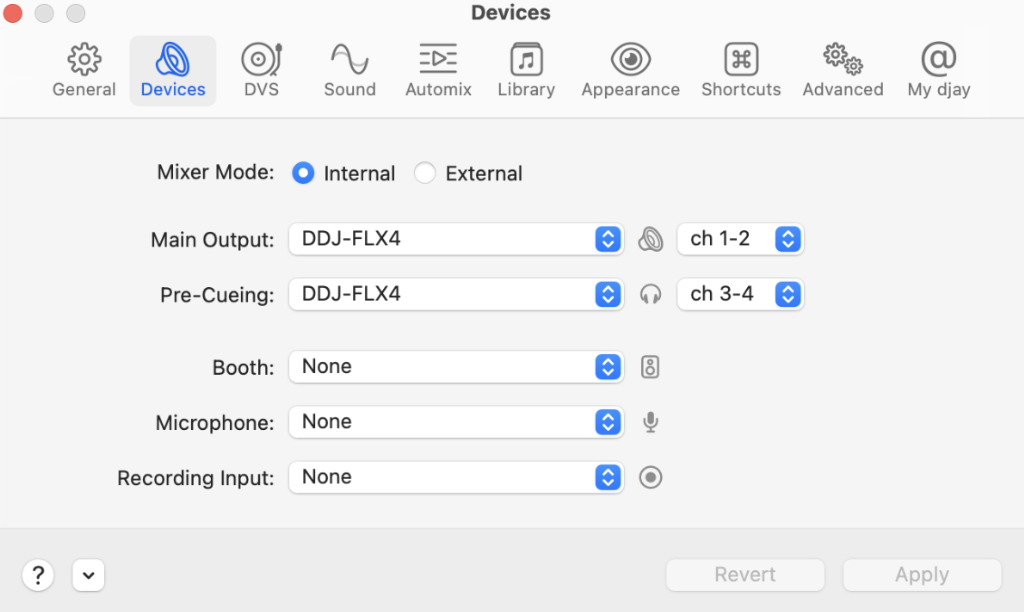Open the General preferences tab

(x=84, y=70)
